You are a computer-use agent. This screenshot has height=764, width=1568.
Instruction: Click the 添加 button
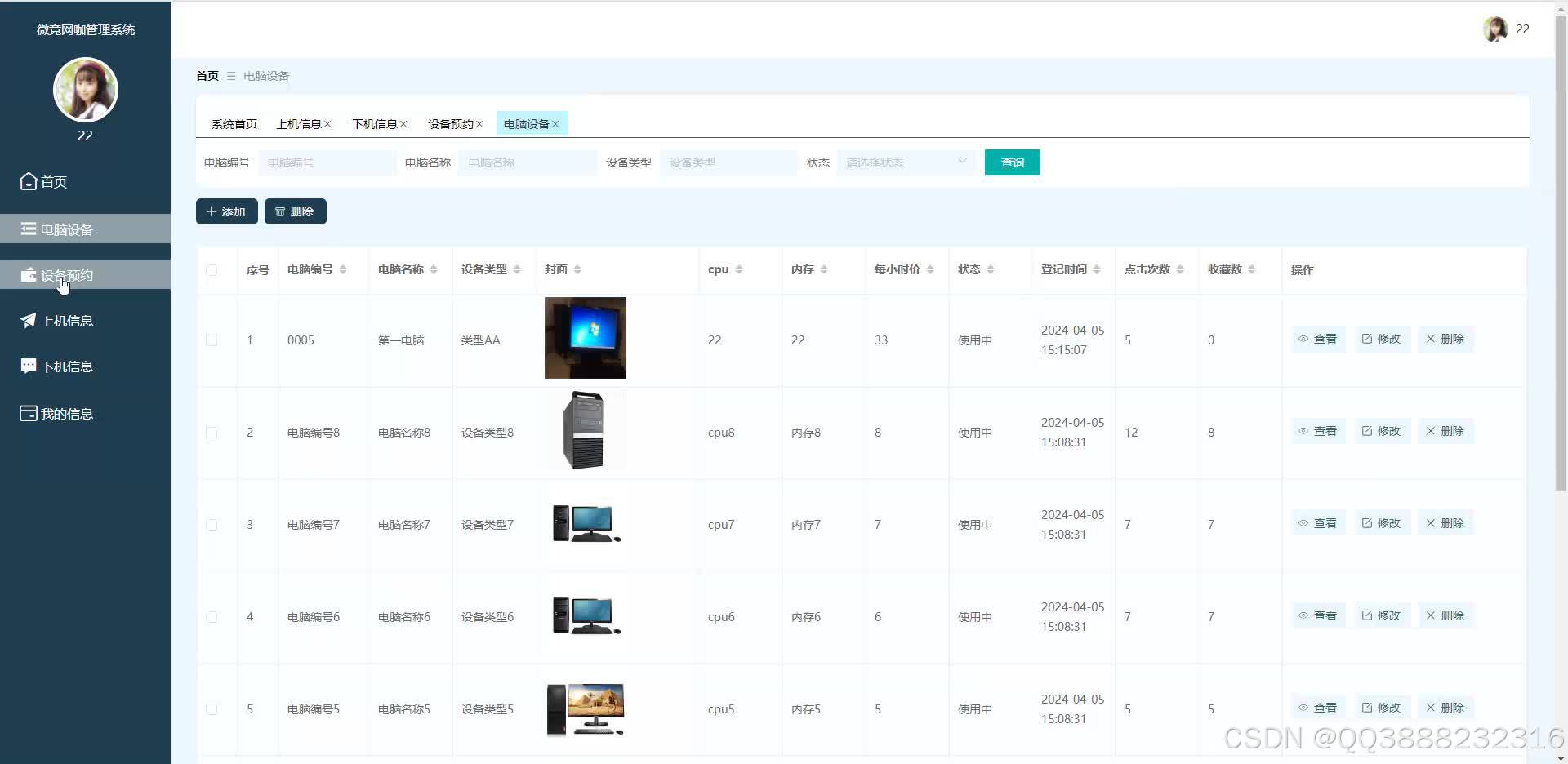(227, 211)
